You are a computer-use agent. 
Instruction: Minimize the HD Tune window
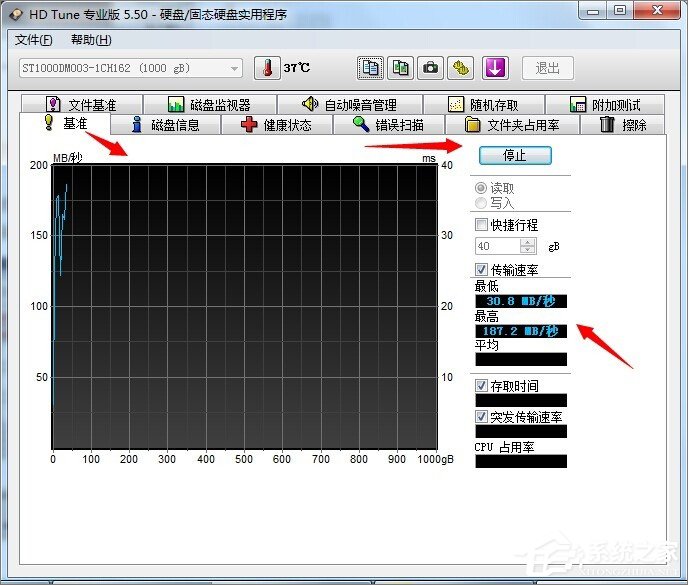tap(592, 11)
